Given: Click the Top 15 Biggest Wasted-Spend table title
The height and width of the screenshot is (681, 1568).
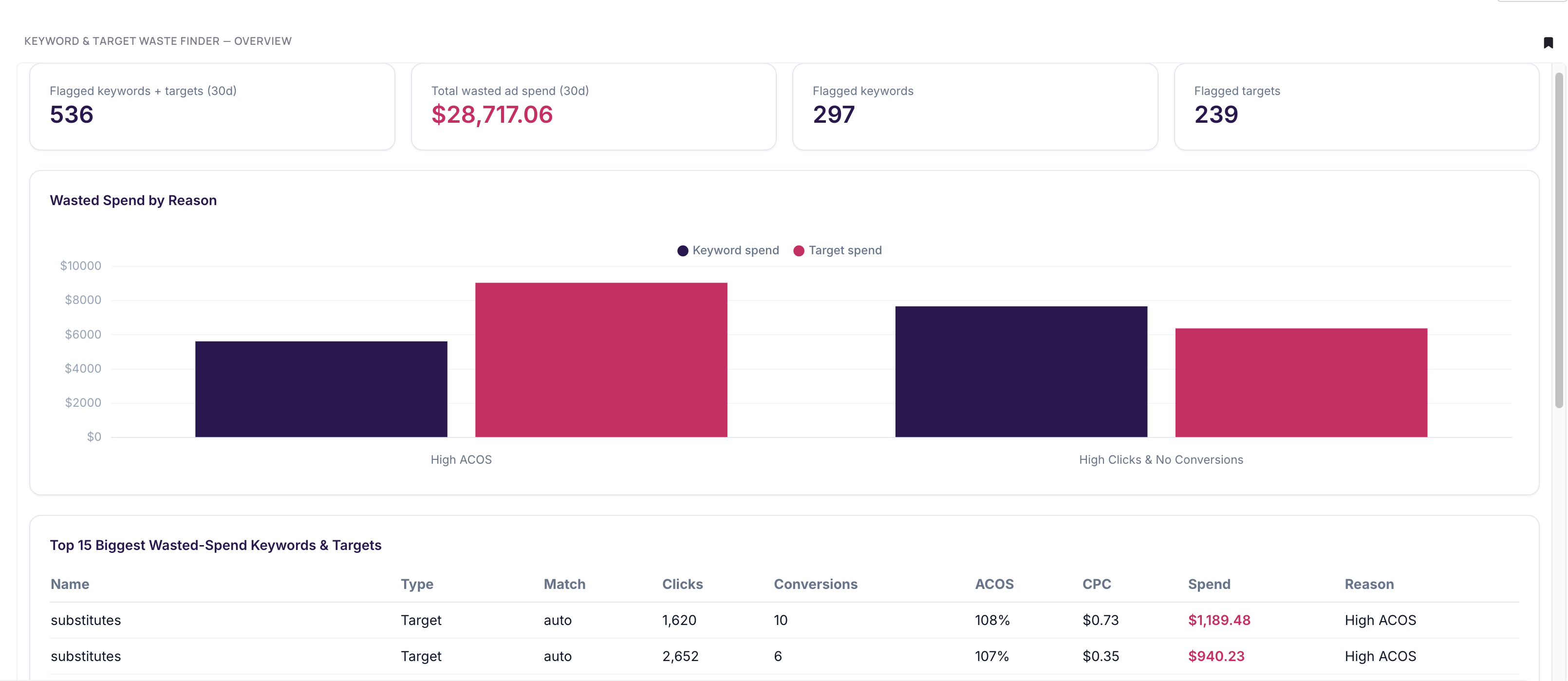Looking at the screenshot, I should pyautogui.click(x=215, y=545).
